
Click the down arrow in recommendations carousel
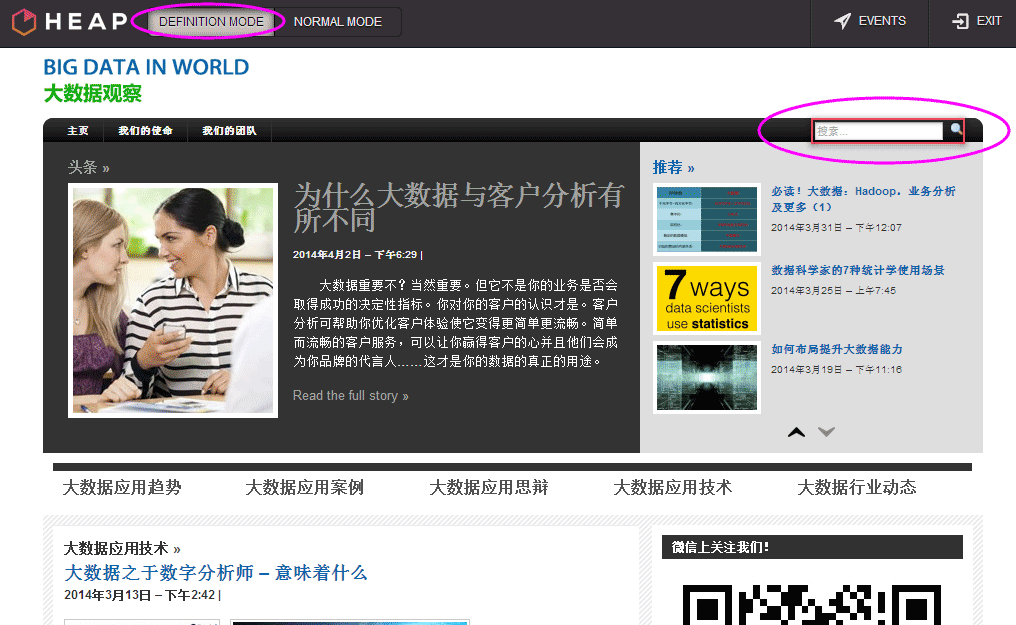pos(826,432)
